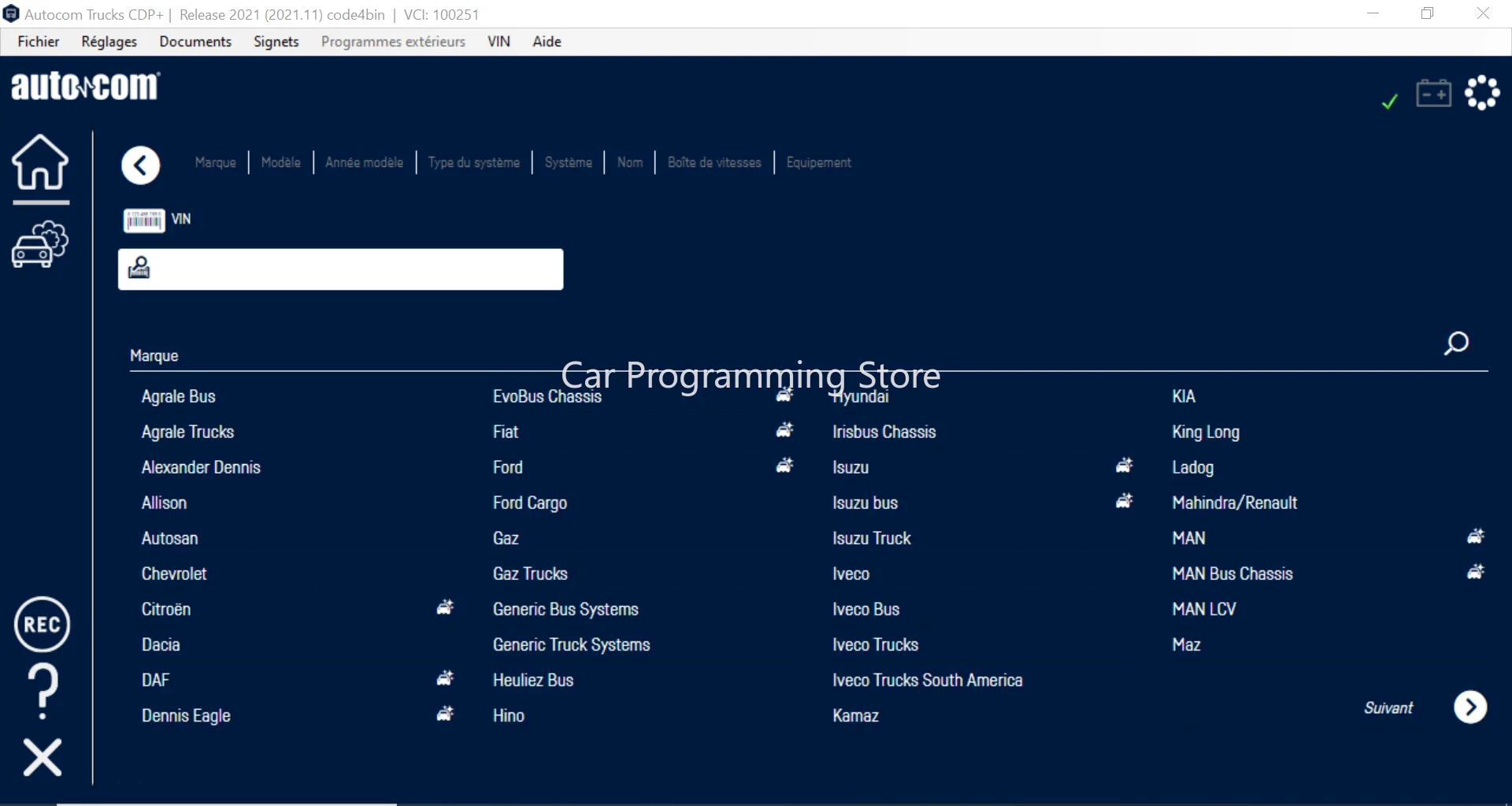This screenshot has height=806, width=1512.
Task: Select brand Isuzu Truck
Action: [872, 538]
